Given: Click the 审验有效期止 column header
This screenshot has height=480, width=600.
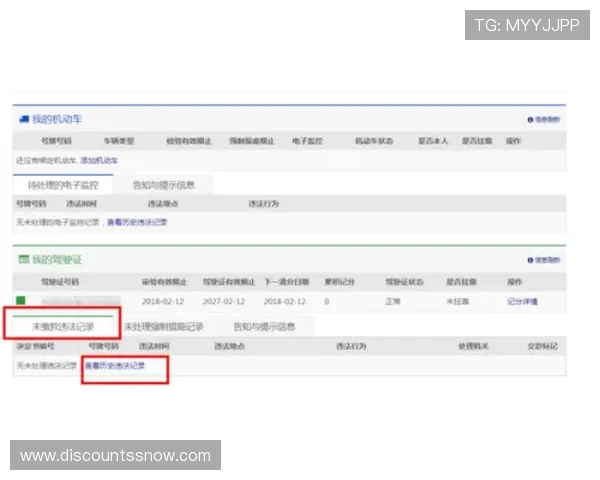Looking at the screenshot, I should [164, 282].
